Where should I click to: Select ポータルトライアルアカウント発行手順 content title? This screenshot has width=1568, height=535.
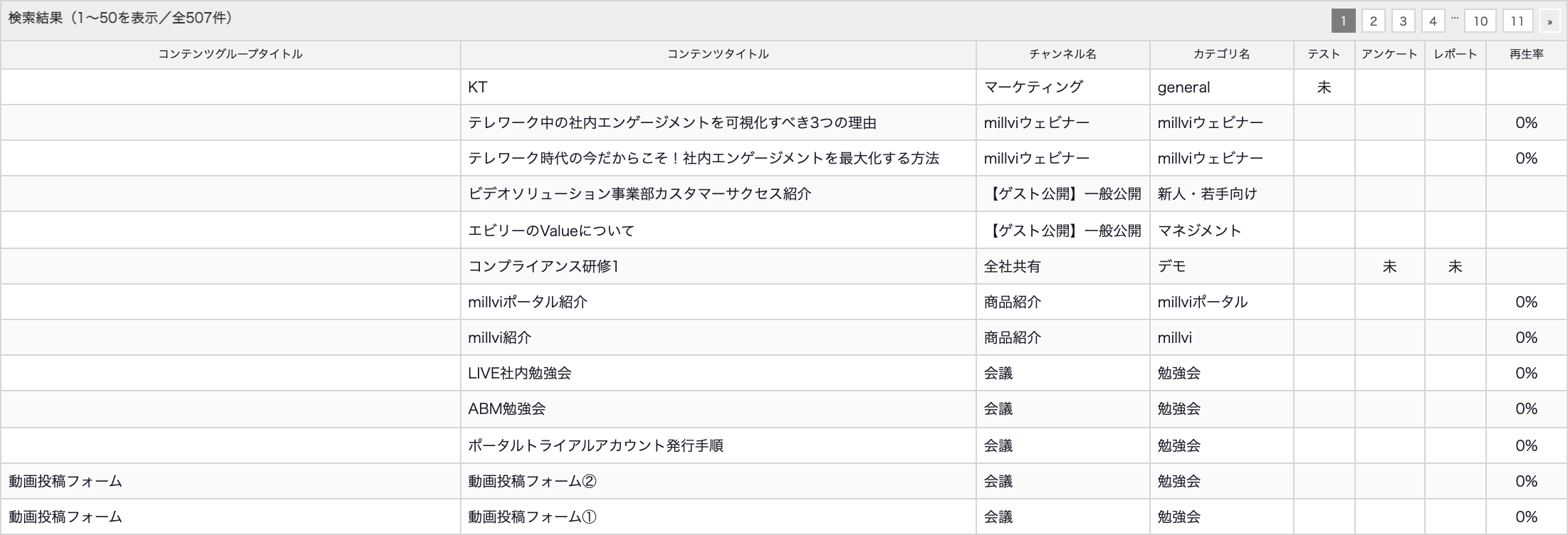click(595, 445)
